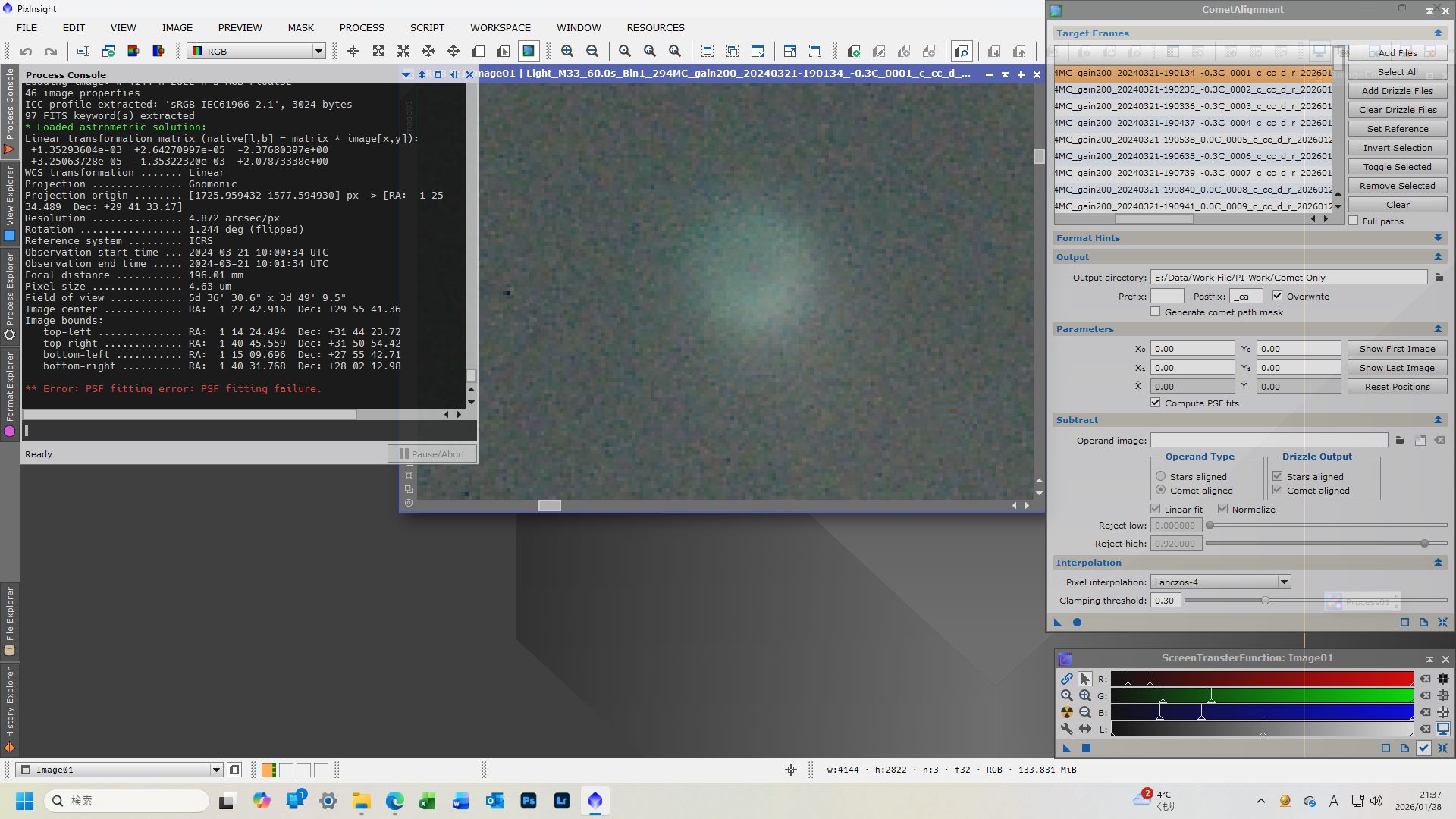Click the Show First Image button

(1397, 349)
